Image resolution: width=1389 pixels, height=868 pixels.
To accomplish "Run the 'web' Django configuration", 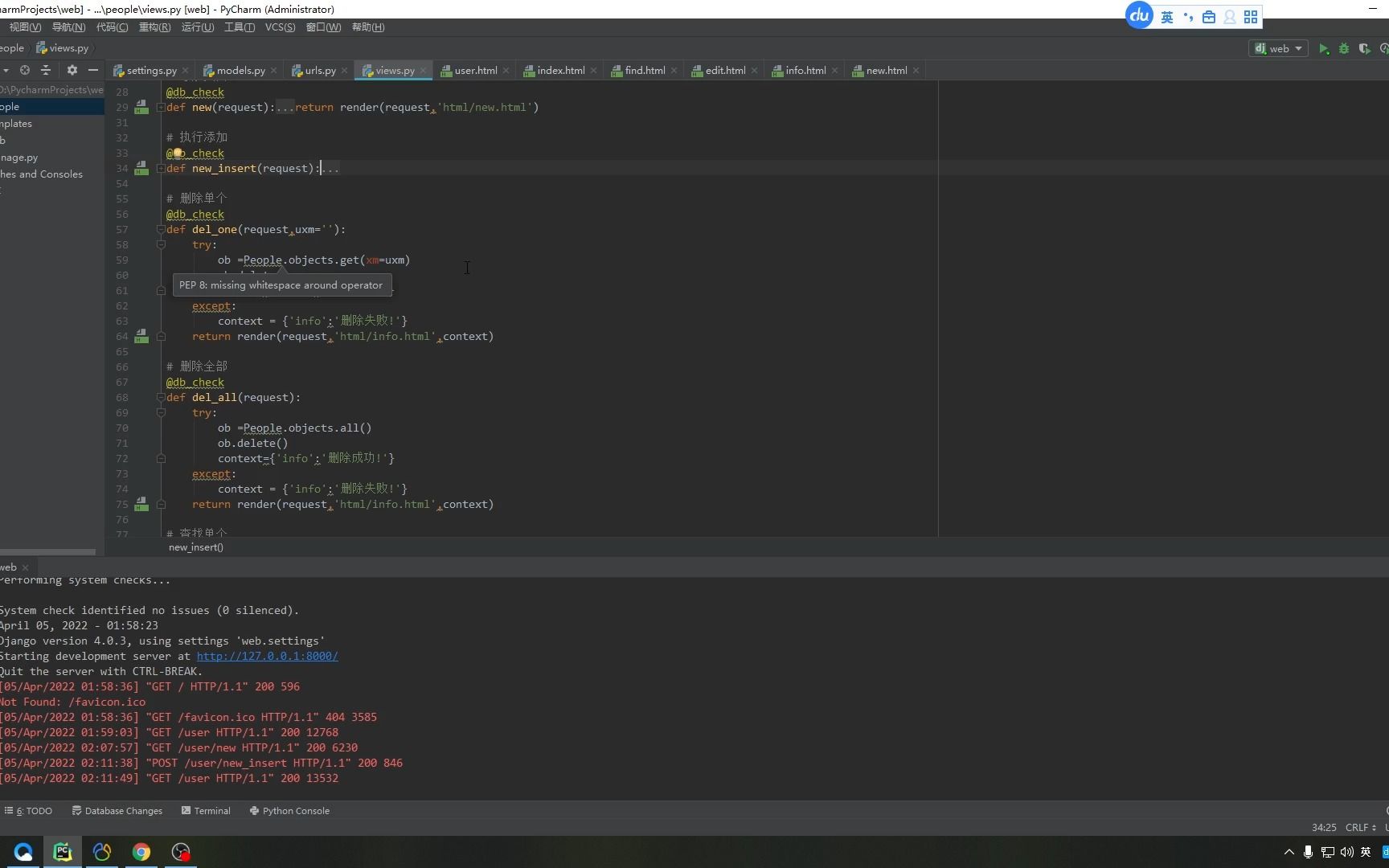I will click(1324, 48).
